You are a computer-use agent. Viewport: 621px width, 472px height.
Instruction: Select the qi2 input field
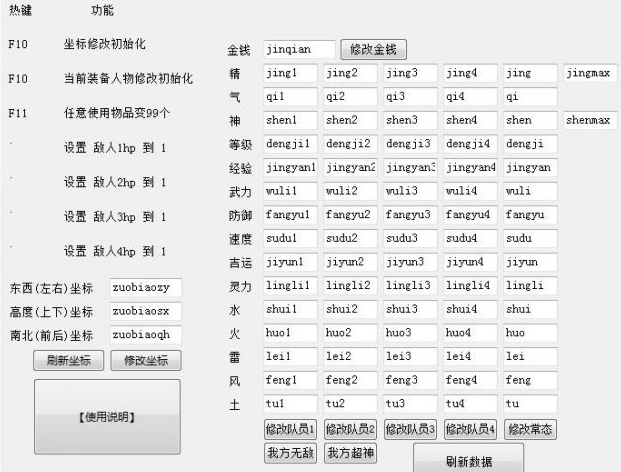[350, 97]
